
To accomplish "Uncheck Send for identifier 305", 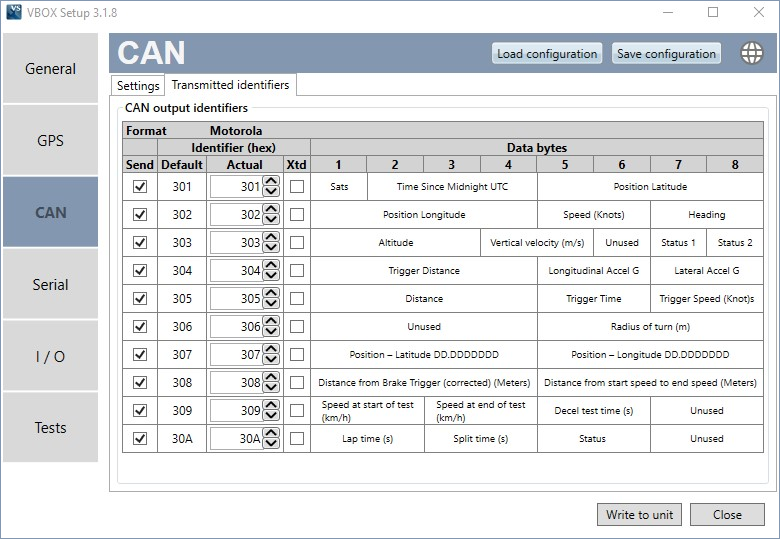I will coord(140,298).
